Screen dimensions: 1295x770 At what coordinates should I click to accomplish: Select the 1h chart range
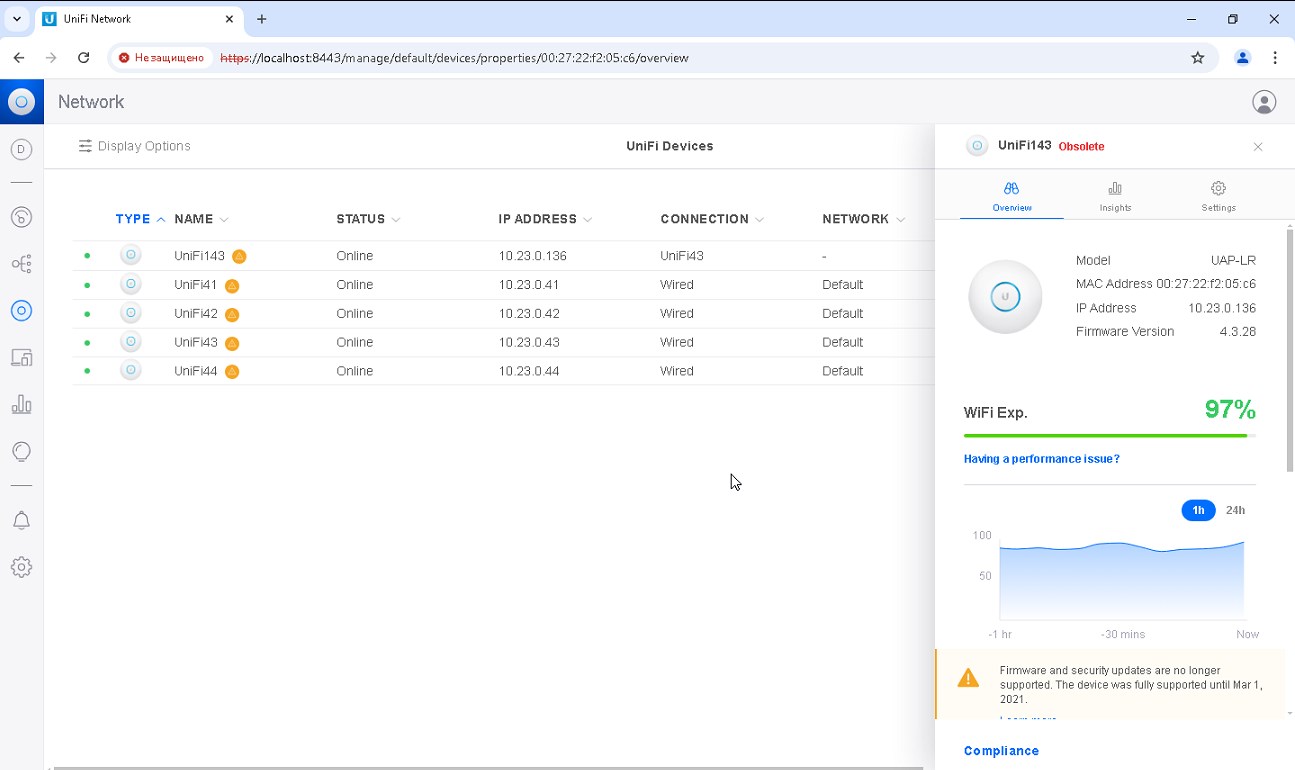[x=1198, y=510]
